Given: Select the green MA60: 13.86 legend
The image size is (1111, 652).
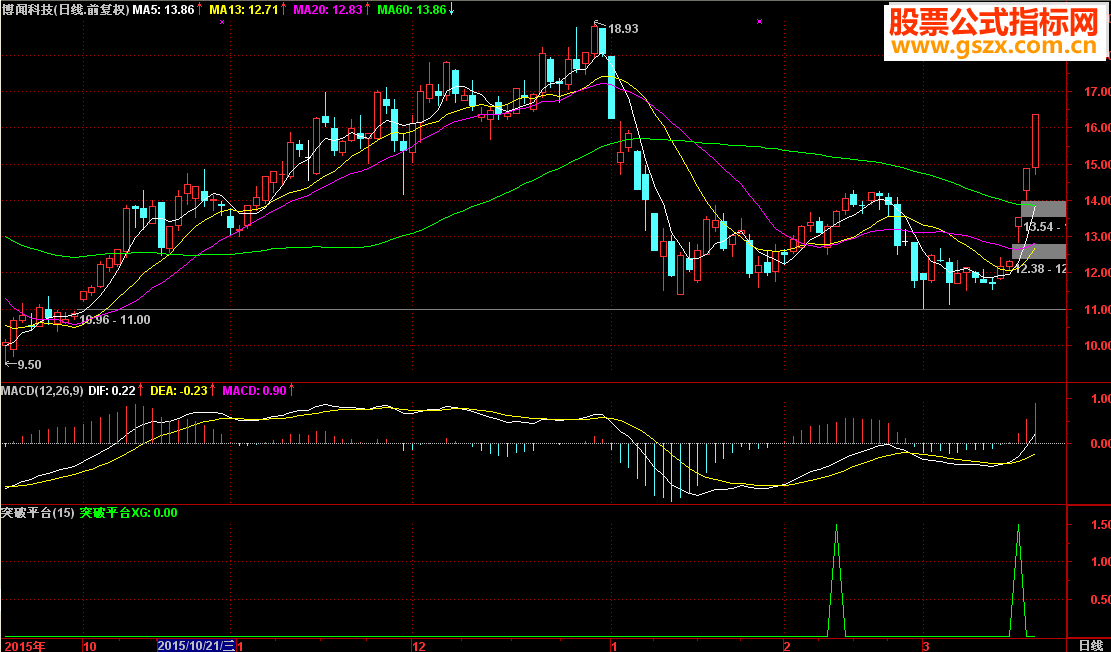Looking at the screenshot, I should point(412,9).
